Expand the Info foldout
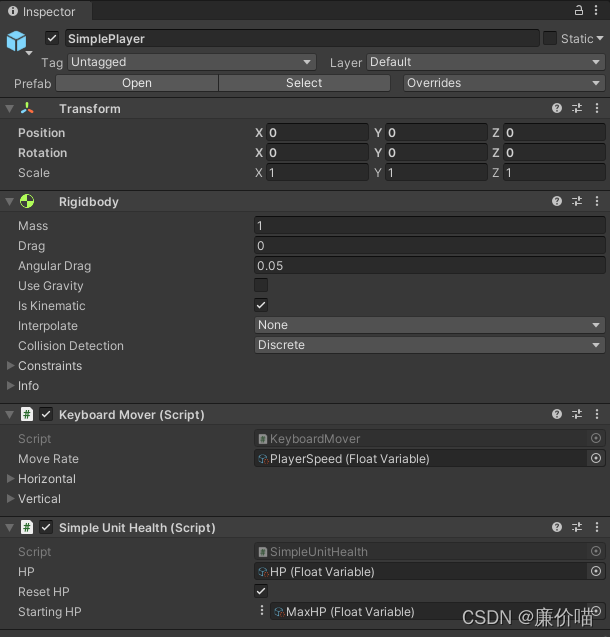 pos(11,386)
